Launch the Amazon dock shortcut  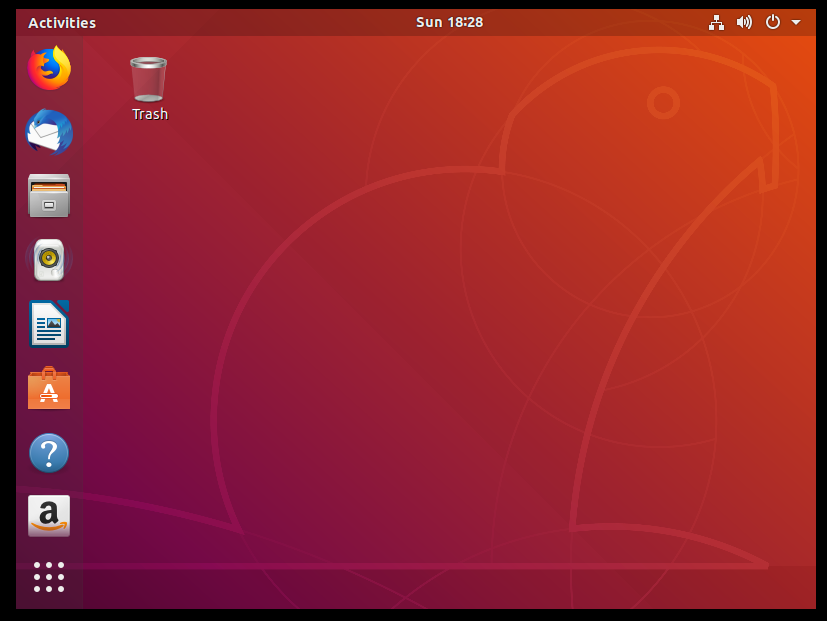coord(49,516)
